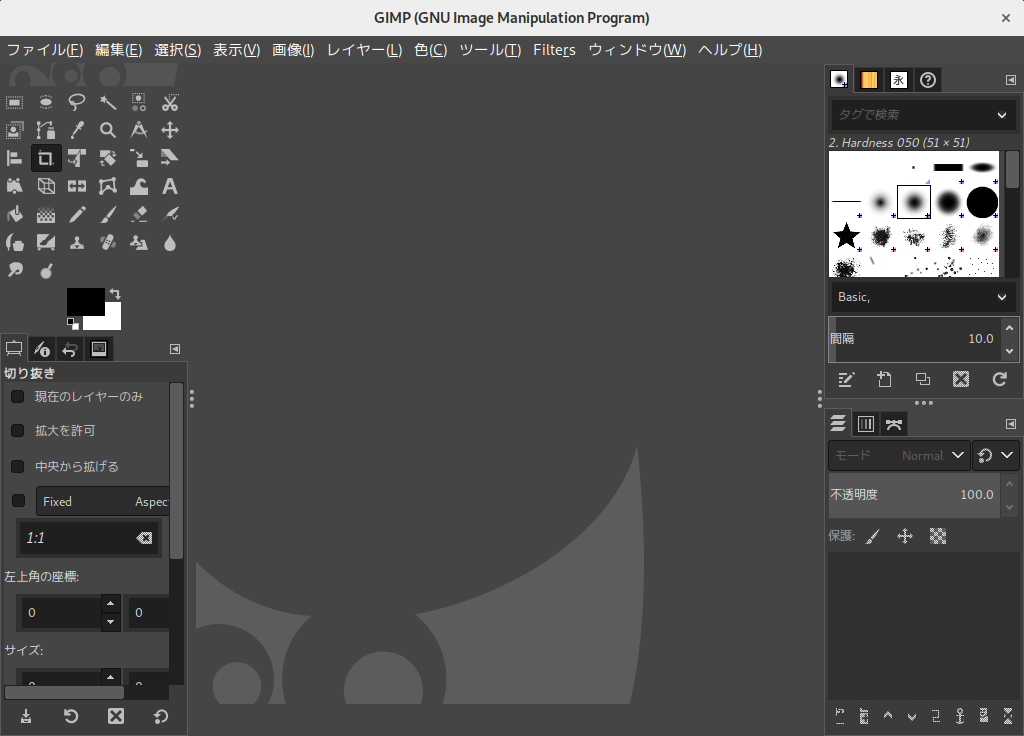Select the Text tool
The height and width of the screenshot is (736, 1024).
point(170,187)
